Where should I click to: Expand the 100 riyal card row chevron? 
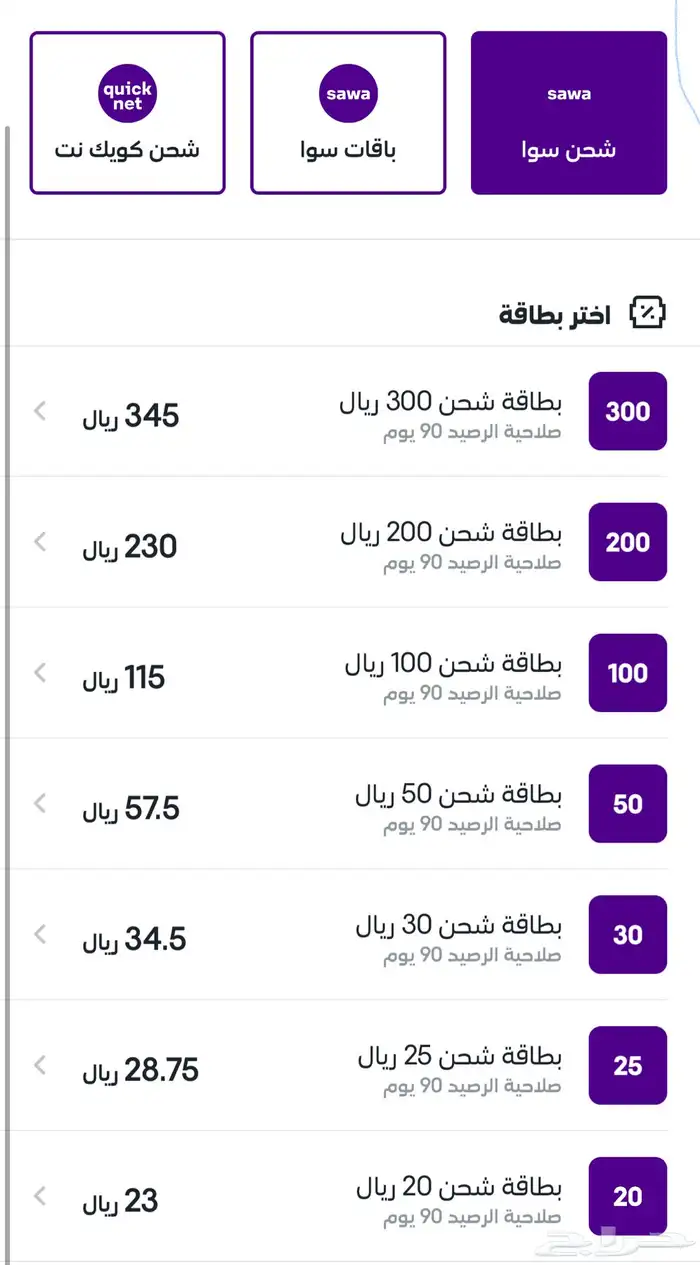coord(39,673)
